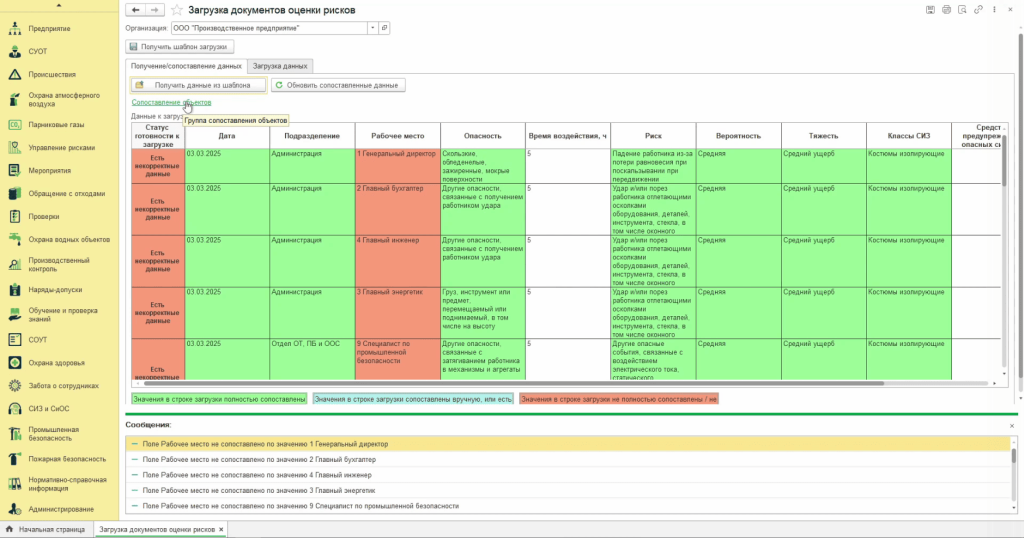The height and width of the screenshot is (538, 1024).
Task: Click the Классы СИЗ column header
Action: point(908,136)
